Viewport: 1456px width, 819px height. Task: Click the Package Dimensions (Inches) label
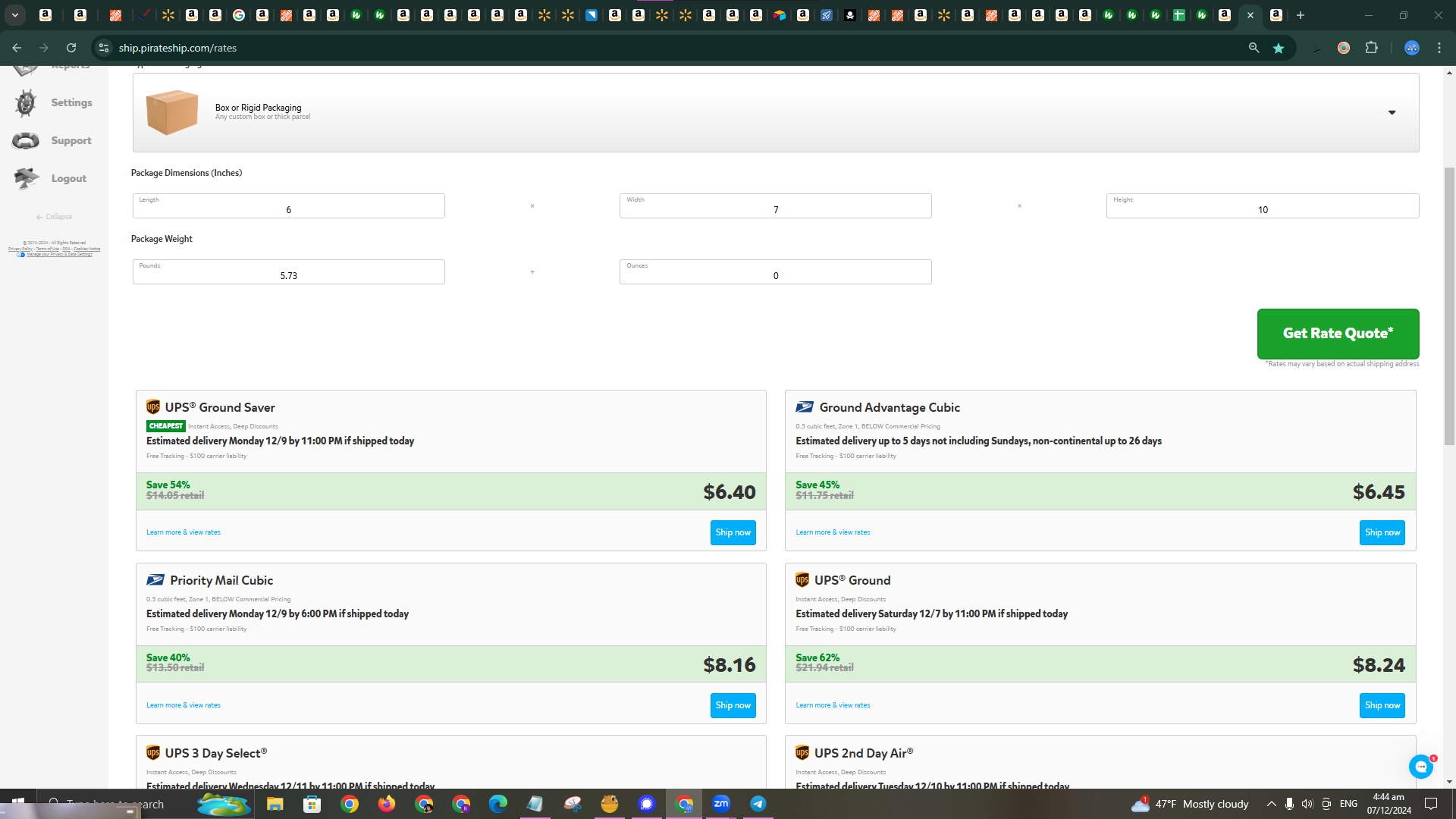187,173
